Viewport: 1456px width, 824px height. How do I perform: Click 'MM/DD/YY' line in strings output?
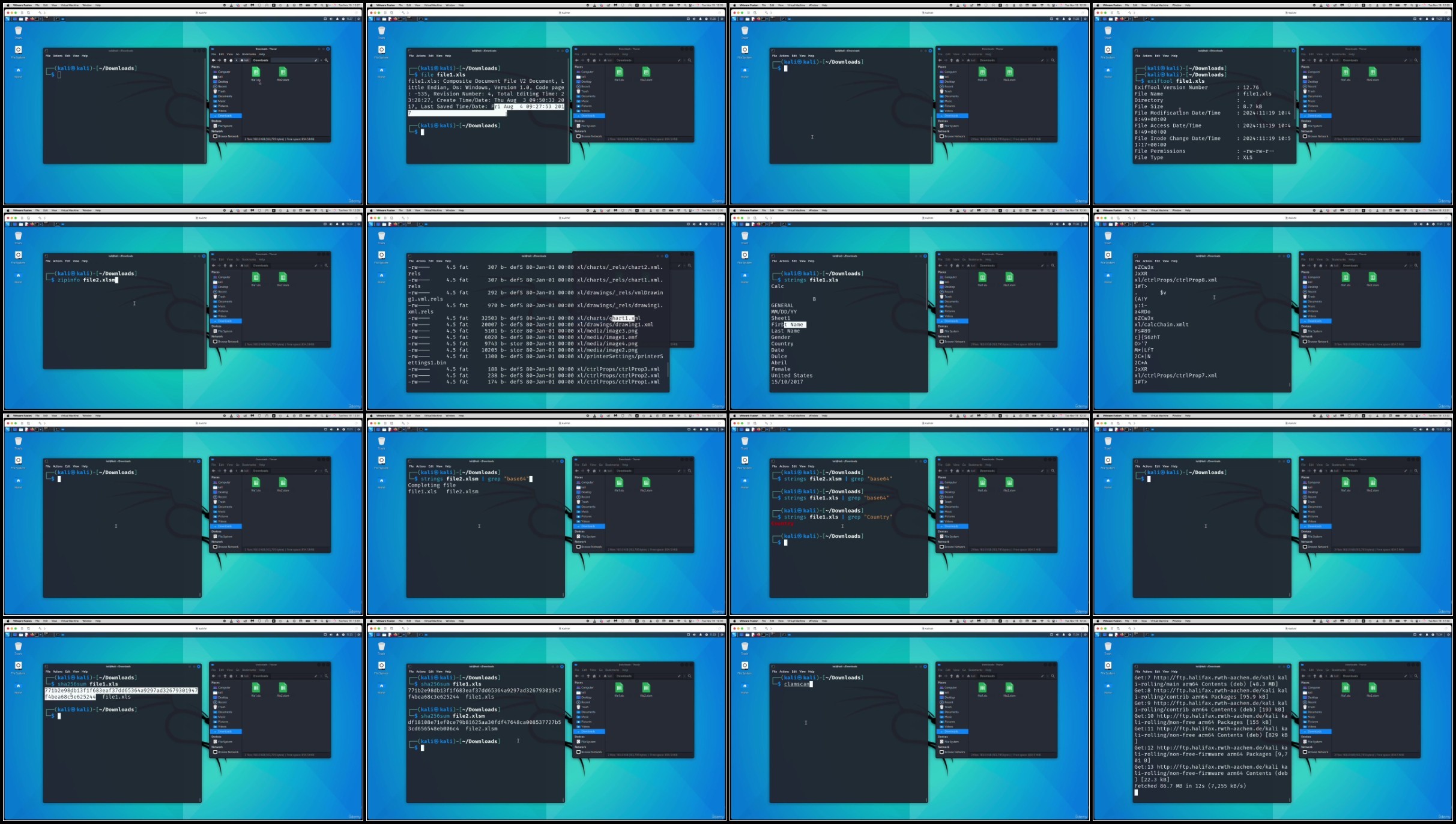(x=784, y=312)
